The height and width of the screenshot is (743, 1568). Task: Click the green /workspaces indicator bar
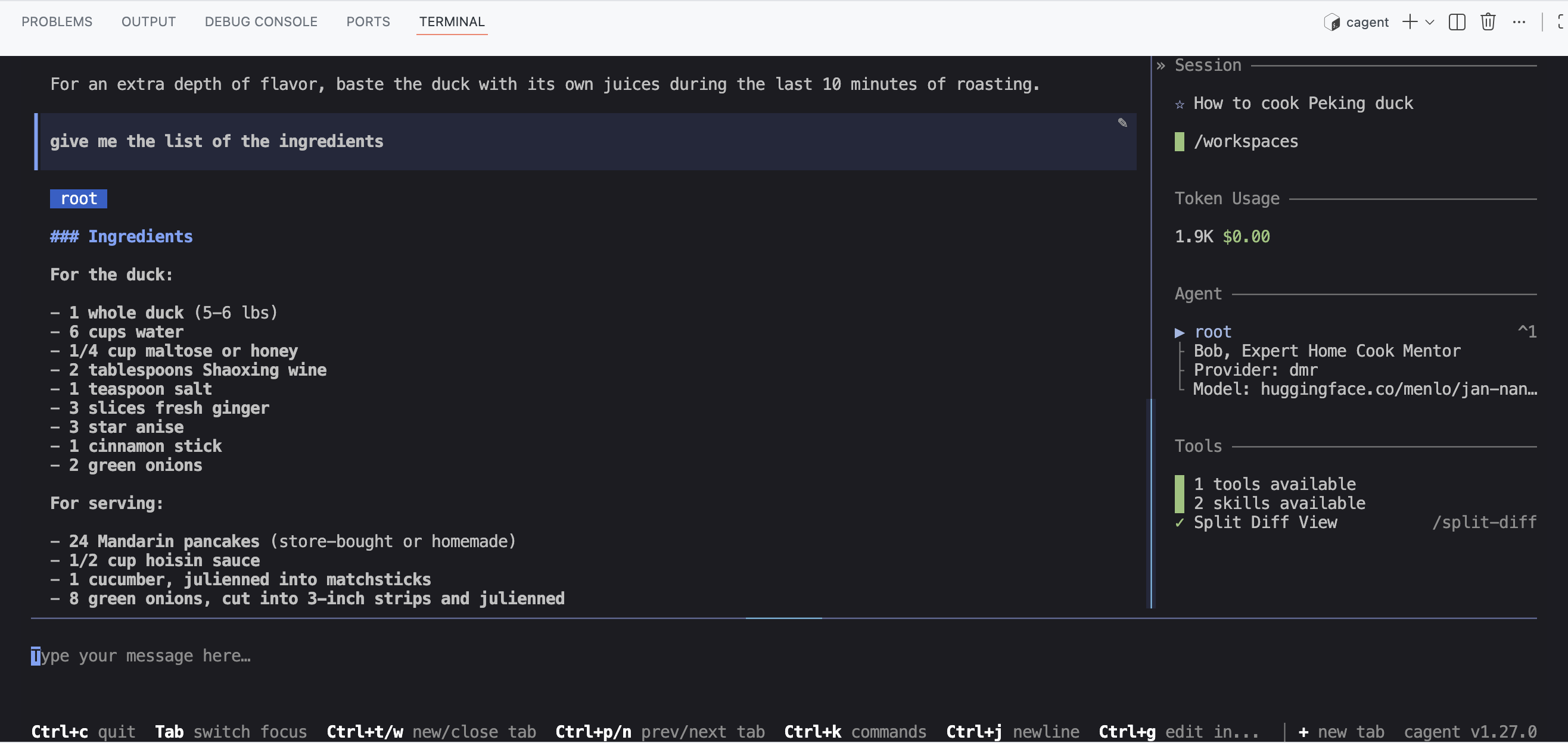click(x=1179, y=142)
